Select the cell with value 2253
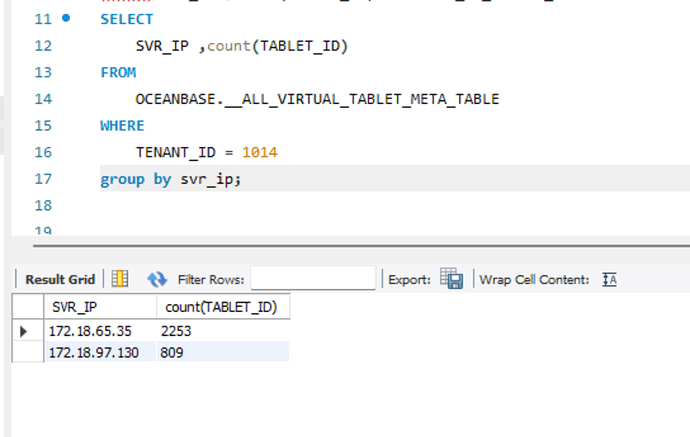This screenshot has width=690, height=437. pos(221,330)
